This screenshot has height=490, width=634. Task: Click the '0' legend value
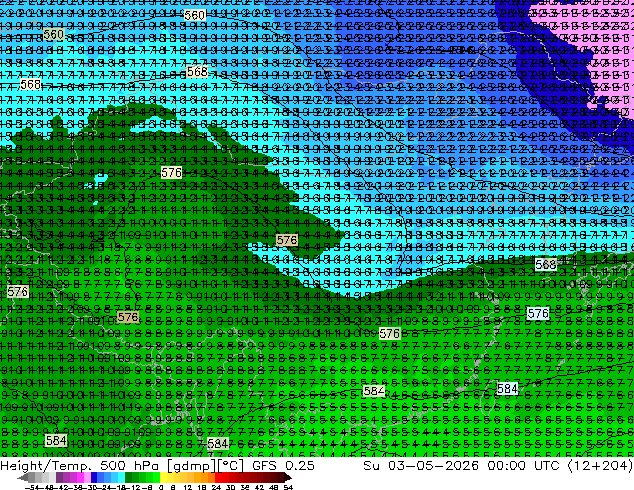click(161, 487)
